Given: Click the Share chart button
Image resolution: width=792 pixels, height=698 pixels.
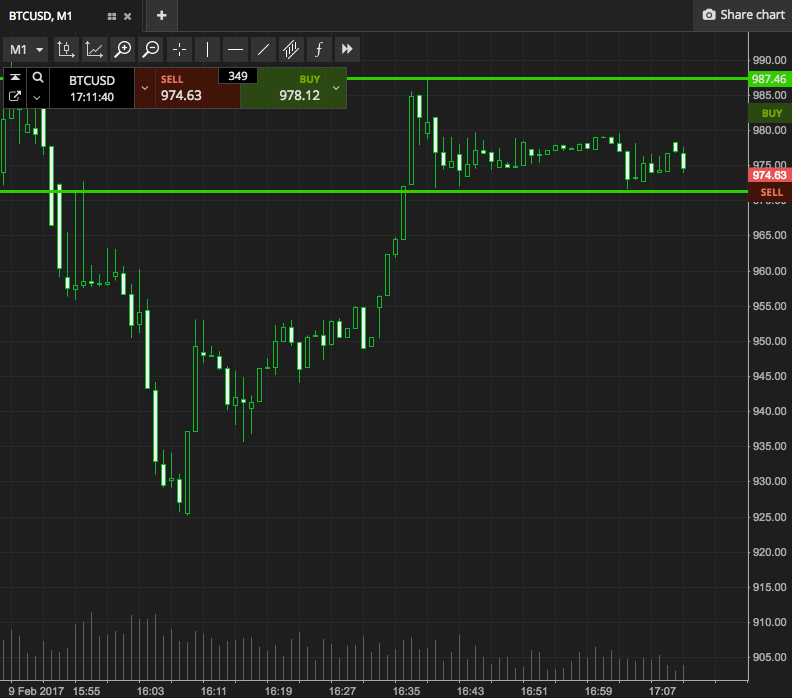Looking at the screenshot, I should (x=743, y=15).
